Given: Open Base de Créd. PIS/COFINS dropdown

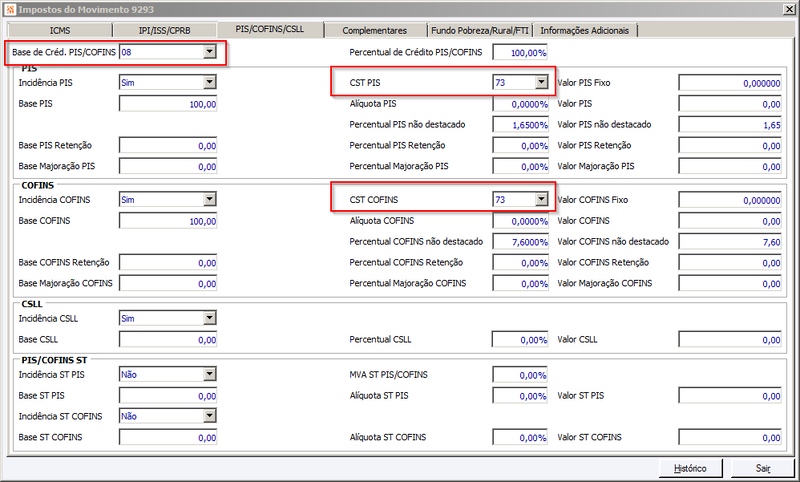Looking at the screenshot, I should click(210, 52).
